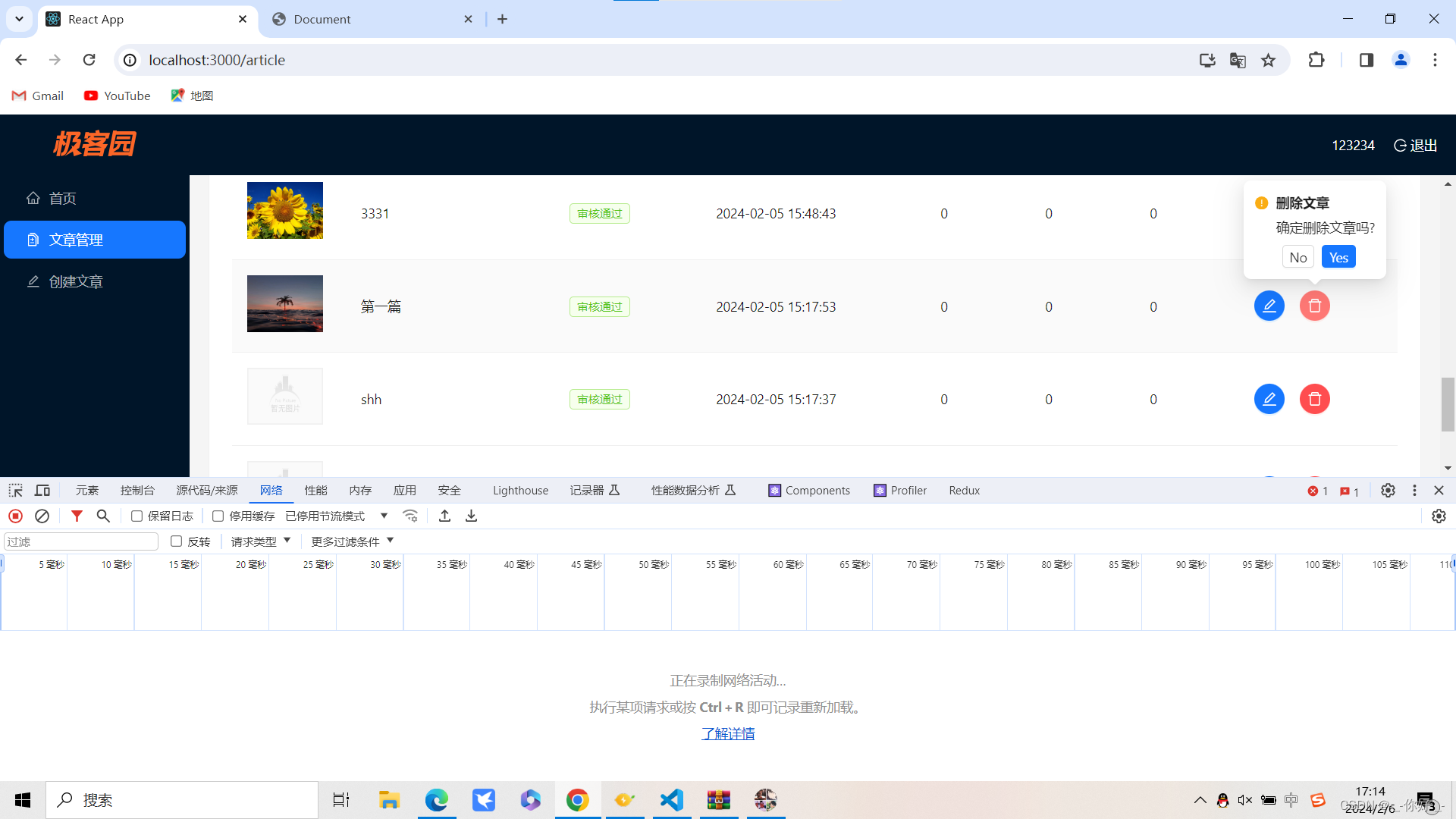1456x819 pixels.
Task: Click the Yes button to confirm article deletion
Action: (1339, 257)
